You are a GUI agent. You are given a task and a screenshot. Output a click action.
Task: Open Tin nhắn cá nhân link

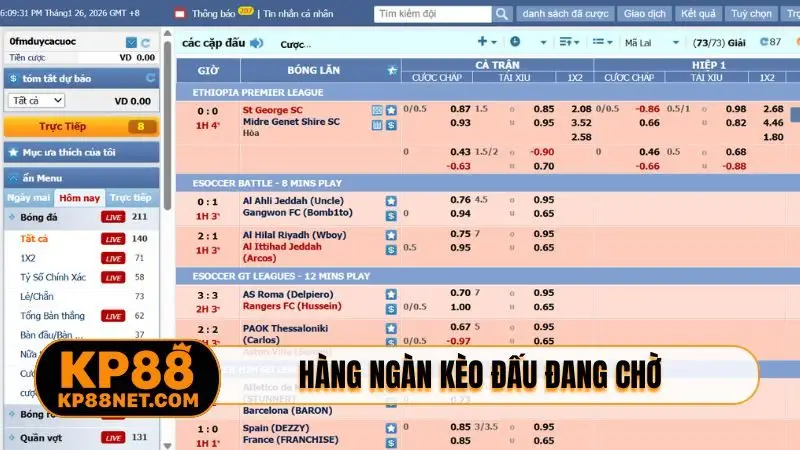coord(298,14)
